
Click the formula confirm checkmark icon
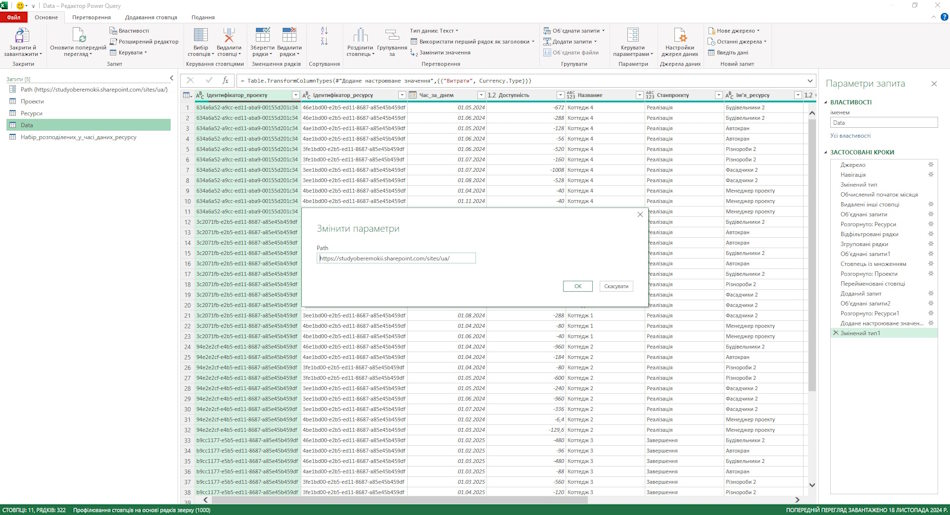(209, 81)
